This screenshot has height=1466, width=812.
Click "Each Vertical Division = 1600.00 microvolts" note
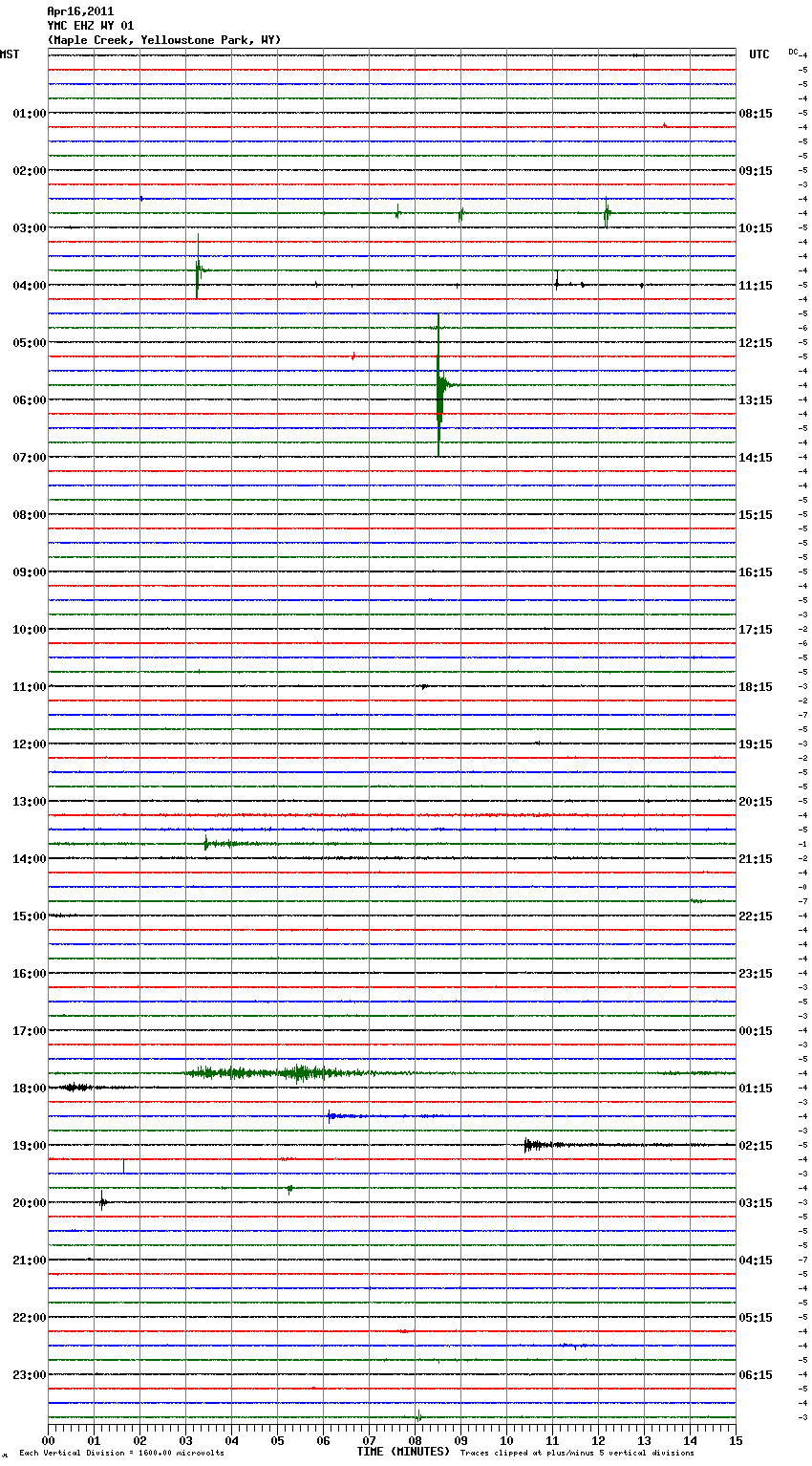pos(122,1453)
